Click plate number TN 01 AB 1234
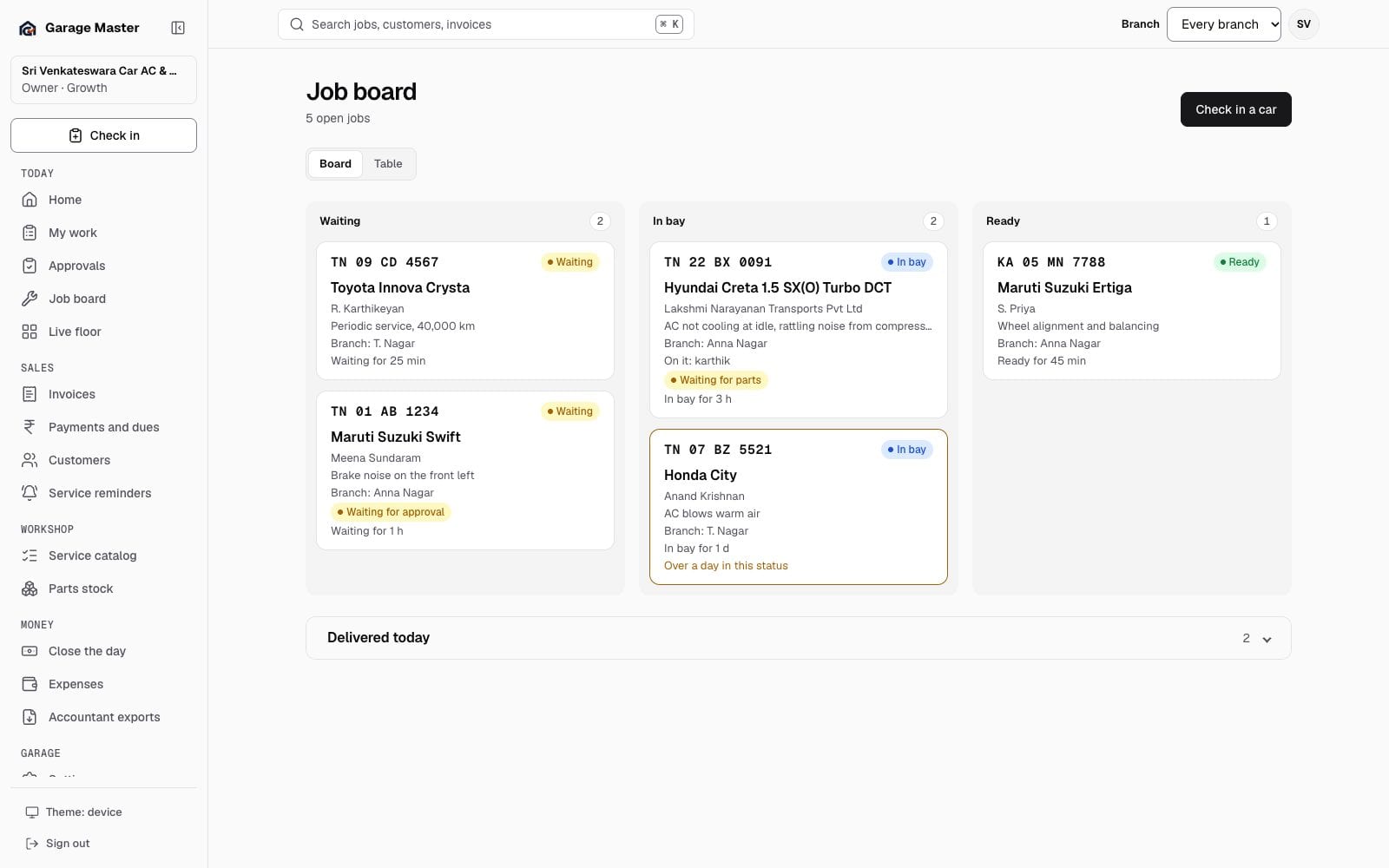1389x868 pixels. point(385,411)
